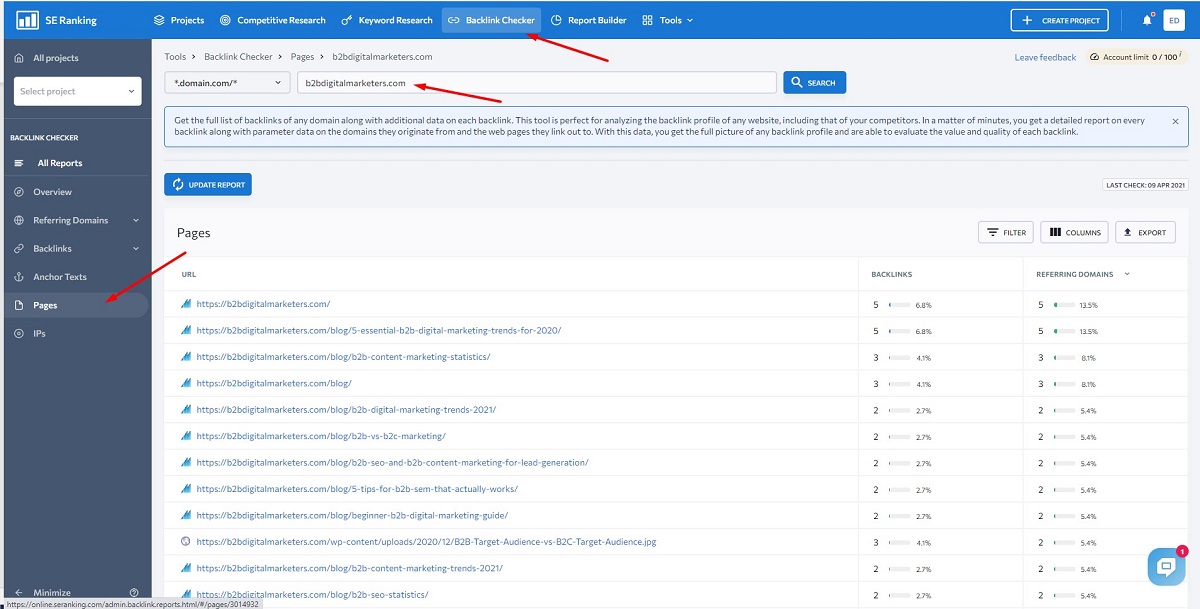The width and height of the screenshot is (1200, 609).
Task: Expand the Referring Domains sidebar section
Action: tap(136, 220)
